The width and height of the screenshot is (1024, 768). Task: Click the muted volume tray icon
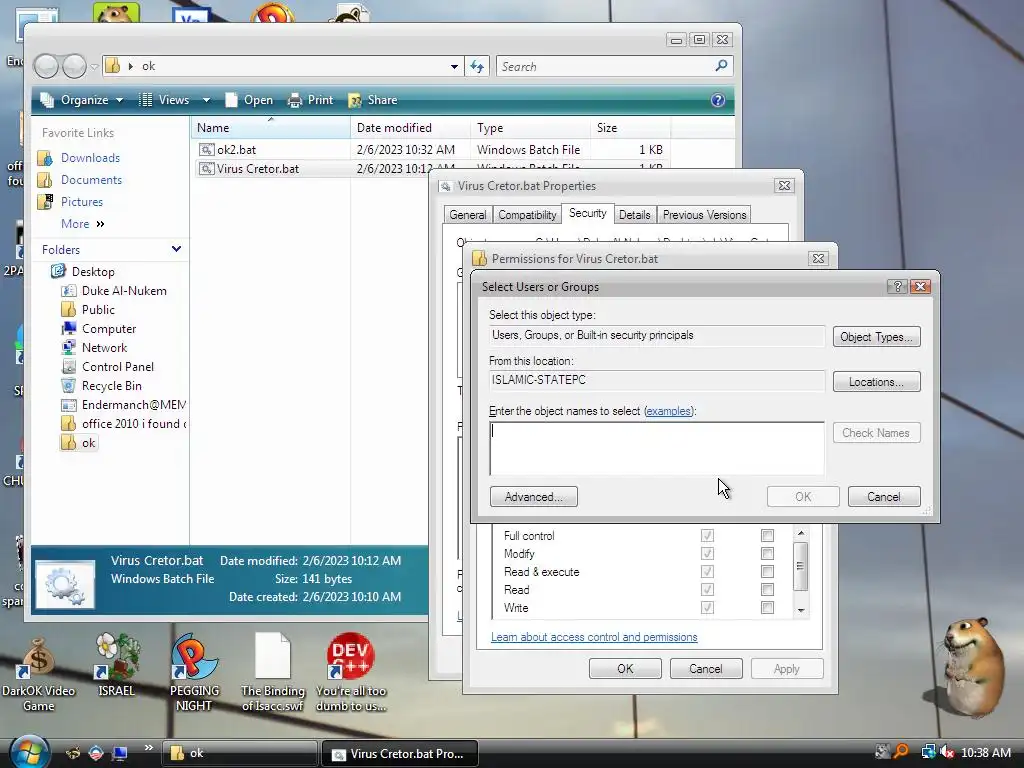tap(946, 752)
